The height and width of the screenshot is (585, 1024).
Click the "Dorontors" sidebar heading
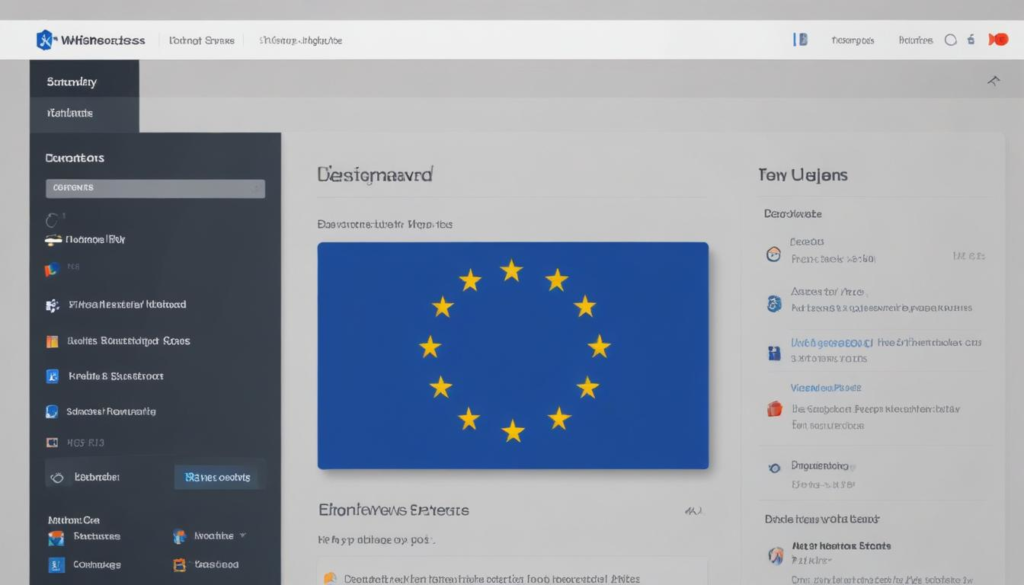(74, 158)
